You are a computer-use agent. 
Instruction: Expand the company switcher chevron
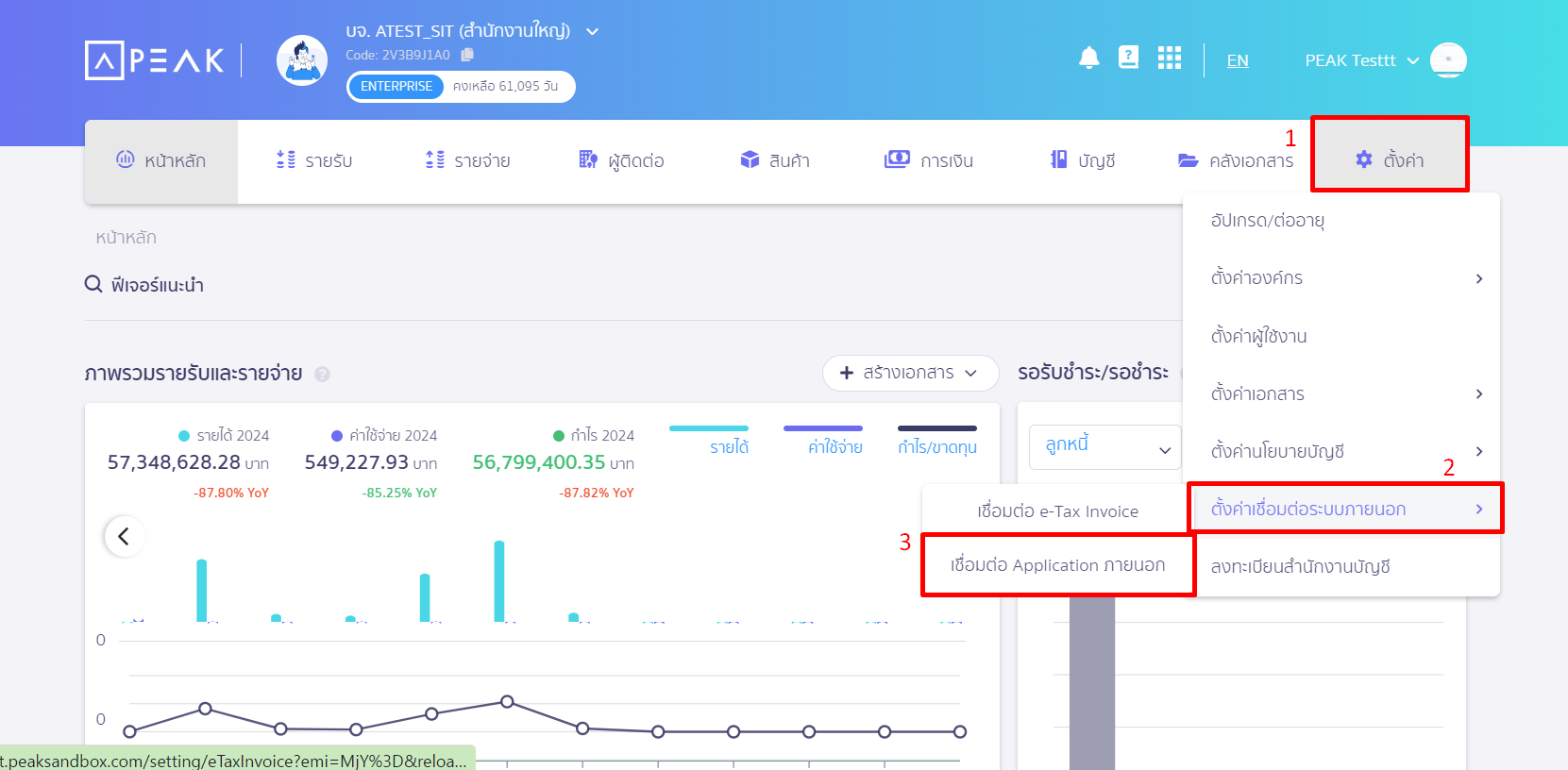(592, 31)
